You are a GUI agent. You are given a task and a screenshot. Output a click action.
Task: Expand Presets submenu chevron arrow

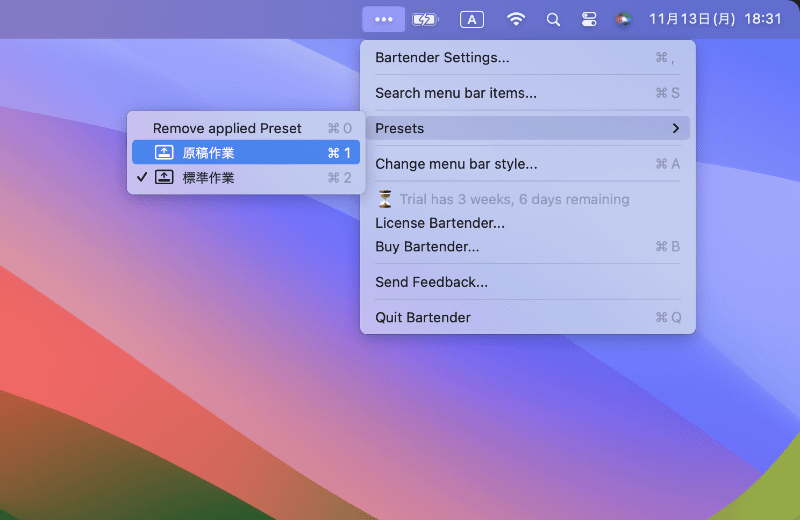point(676,128)
